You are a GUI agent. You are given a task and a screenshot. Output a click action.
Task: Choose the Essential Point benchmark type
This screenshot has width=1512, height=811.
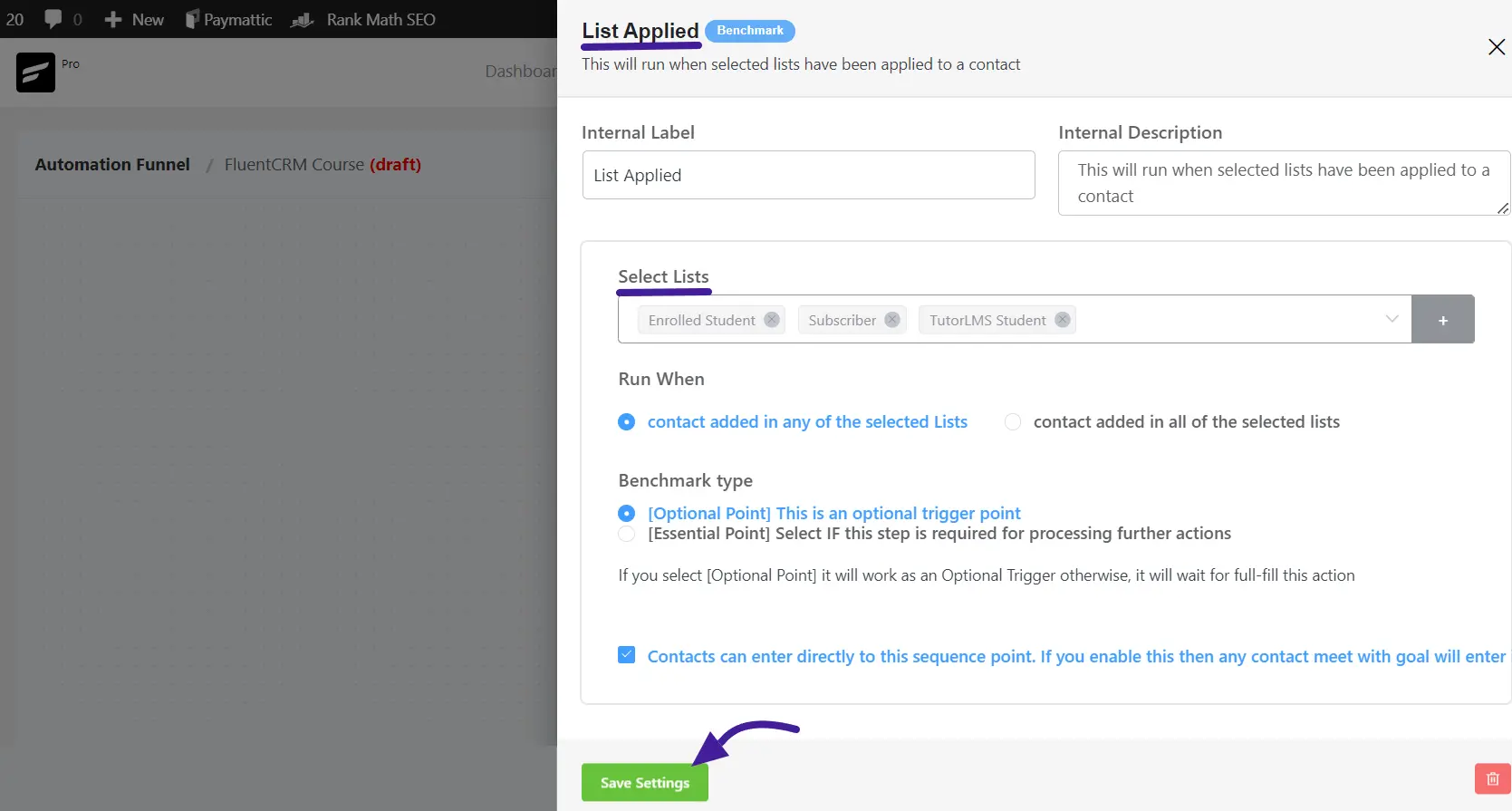coord(626,534)
